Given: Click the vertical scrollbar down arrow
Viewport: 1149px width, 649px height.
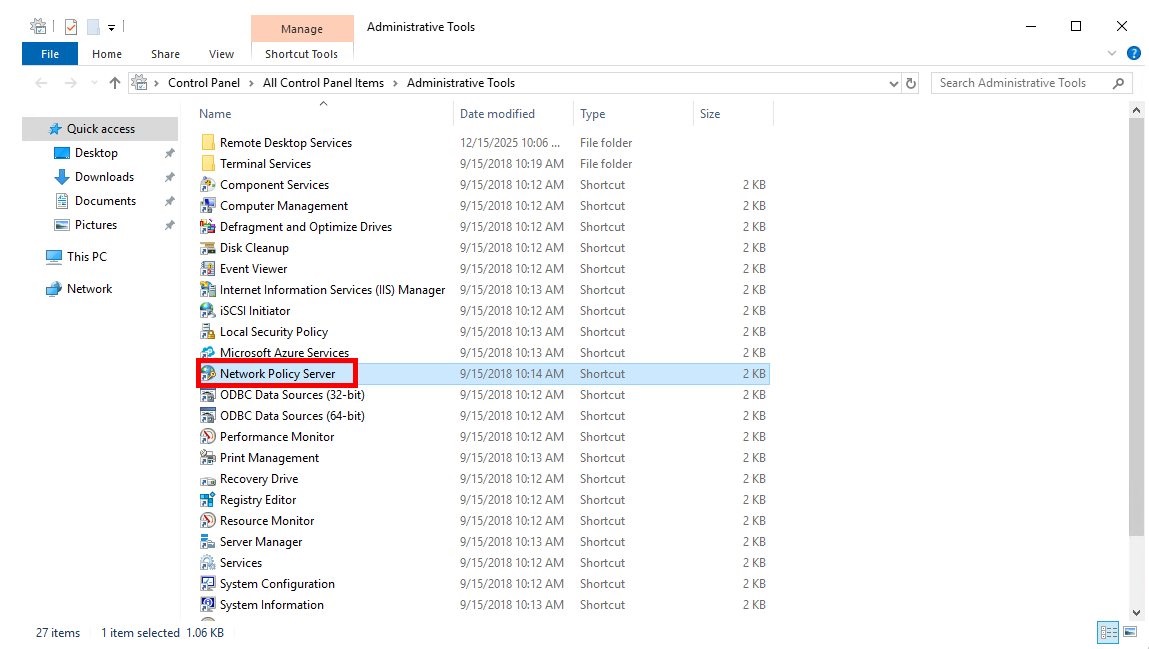Looking at the screenshot, I should point(1135,612).
